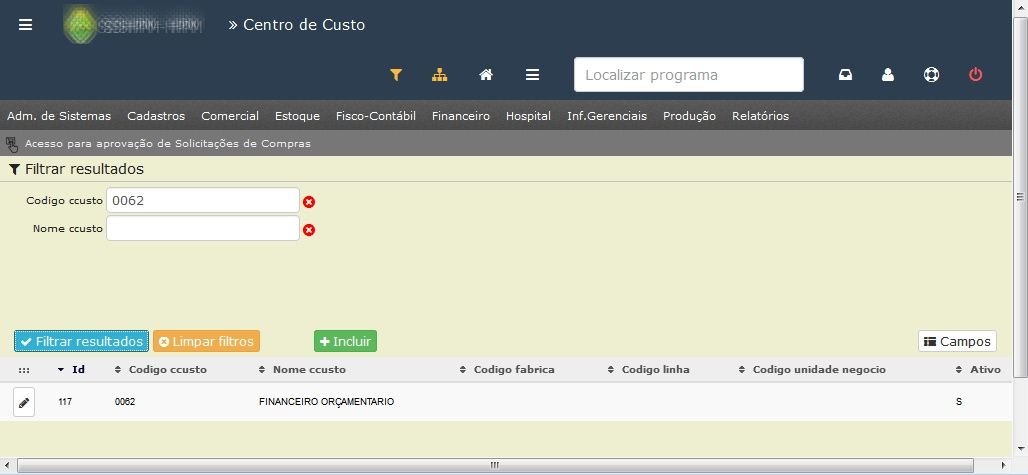
Task: Click the grid dots column header icon
Action: pos(24,370)
